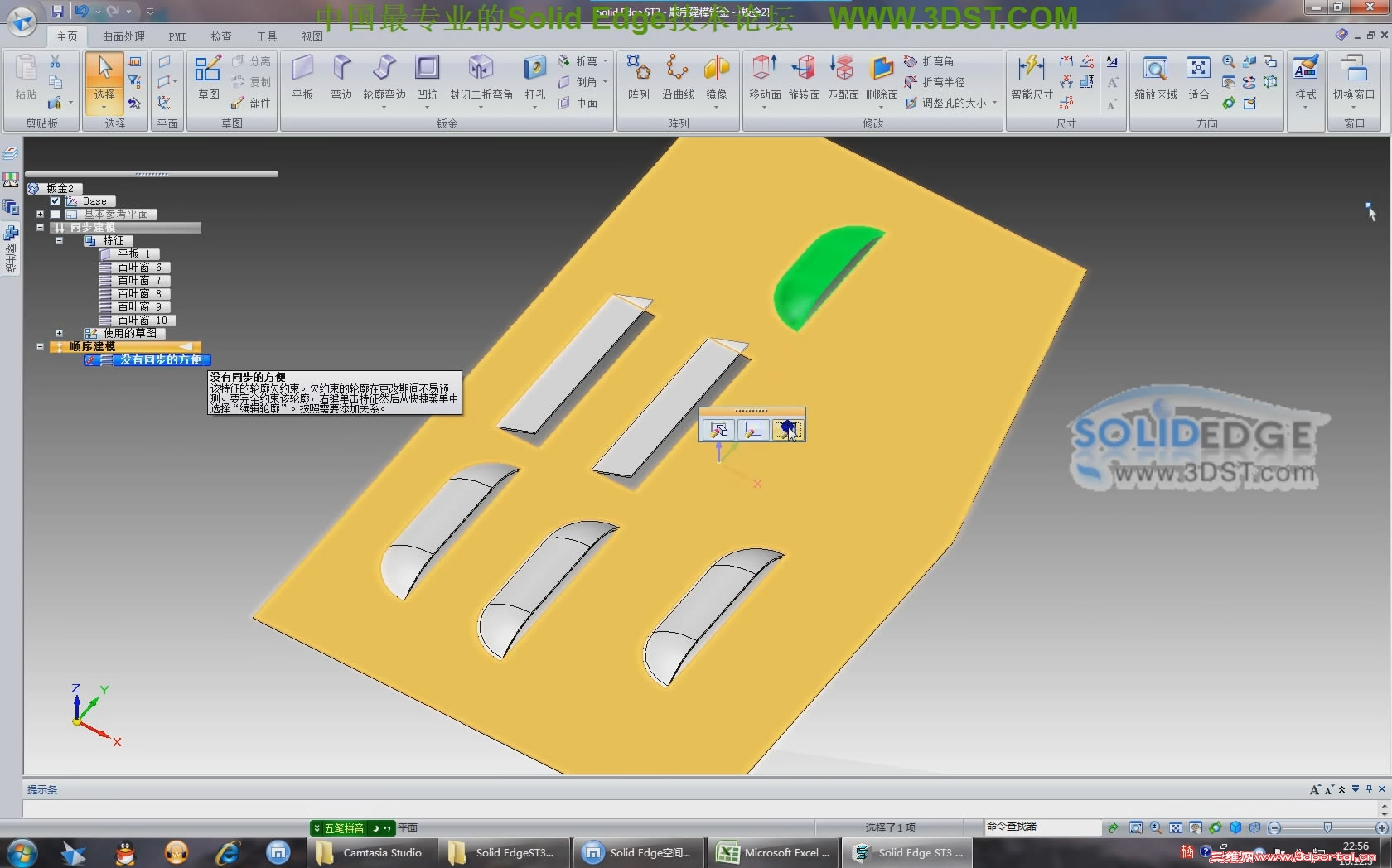Switch to Microsoft Excel on the taskbar
The height and width of the screenshot is (868, 1392).
775,852
